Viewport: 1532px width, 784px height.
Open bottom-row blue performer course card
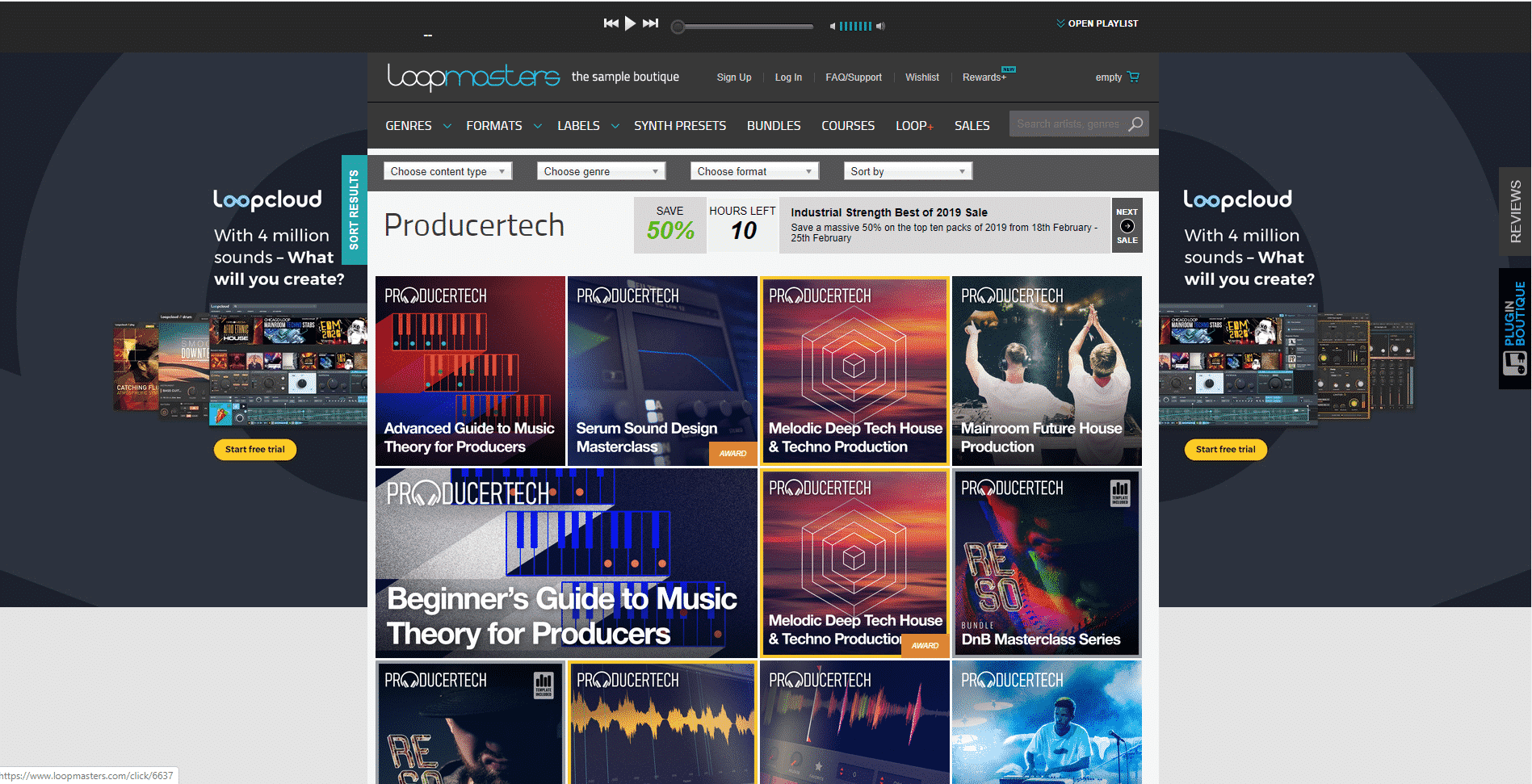(x=1047, y=723)
